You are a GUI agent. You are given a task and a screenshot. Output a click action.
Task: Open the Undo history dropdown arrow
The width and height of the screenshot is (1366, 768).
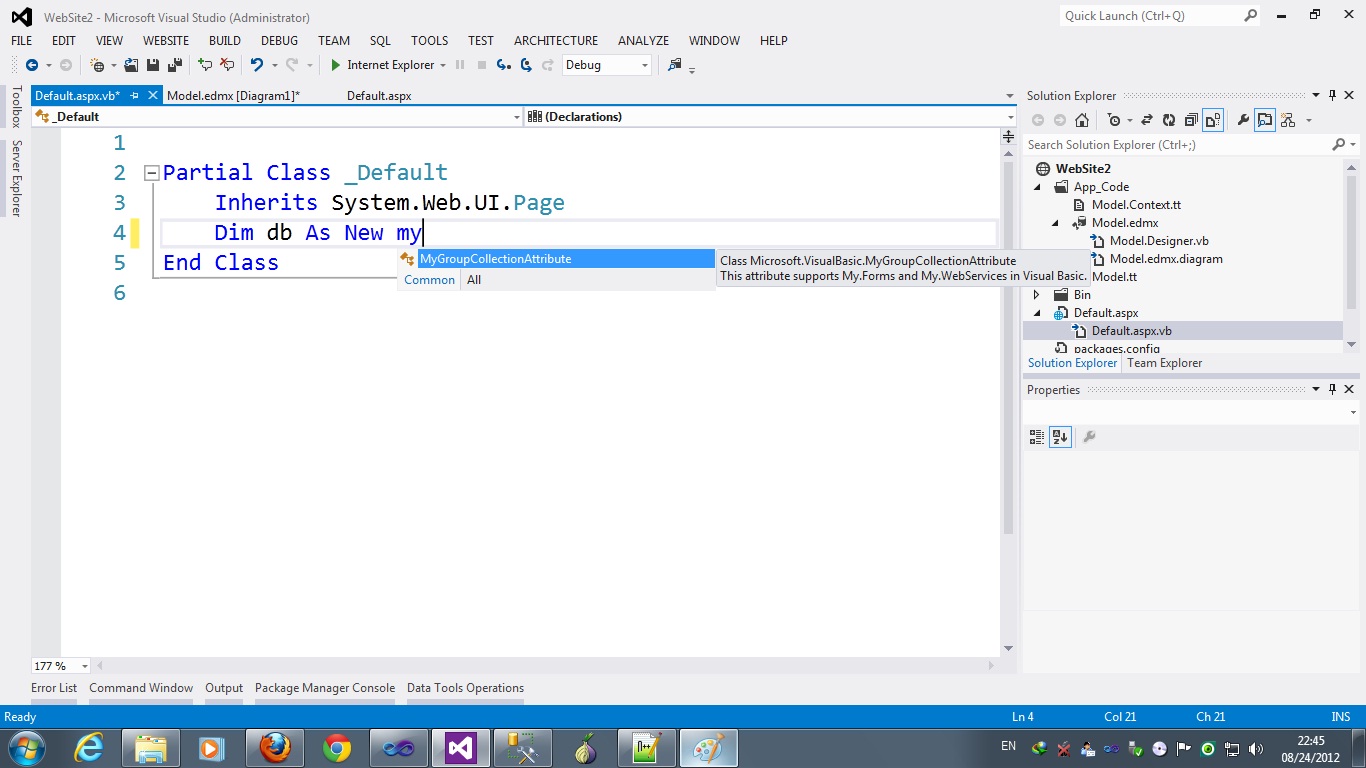coord(274,65)
